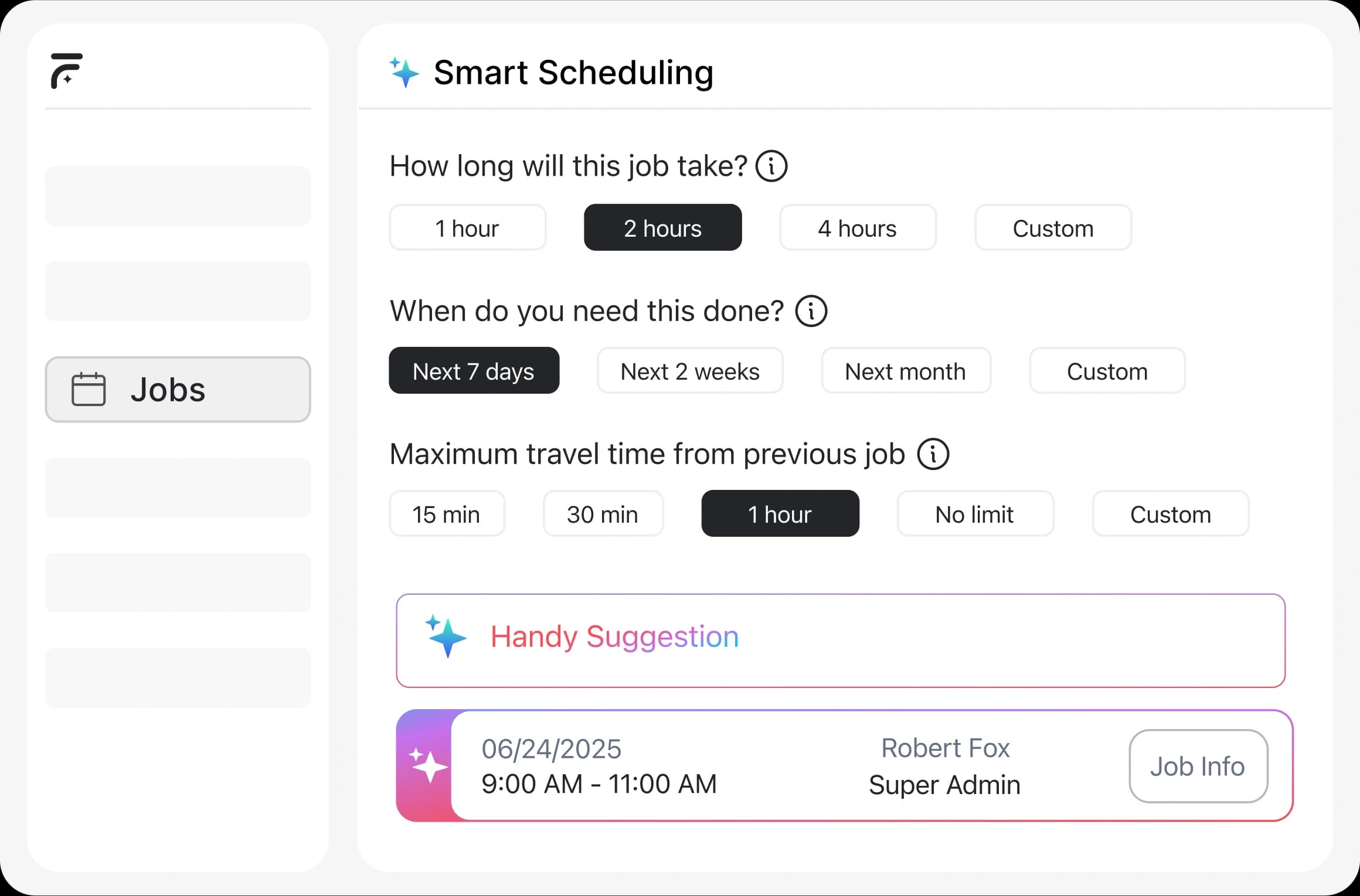This screenshot has height=896, width=1360.
Task: Select the '4 hours' job duration option
Action: pos(857,228)
